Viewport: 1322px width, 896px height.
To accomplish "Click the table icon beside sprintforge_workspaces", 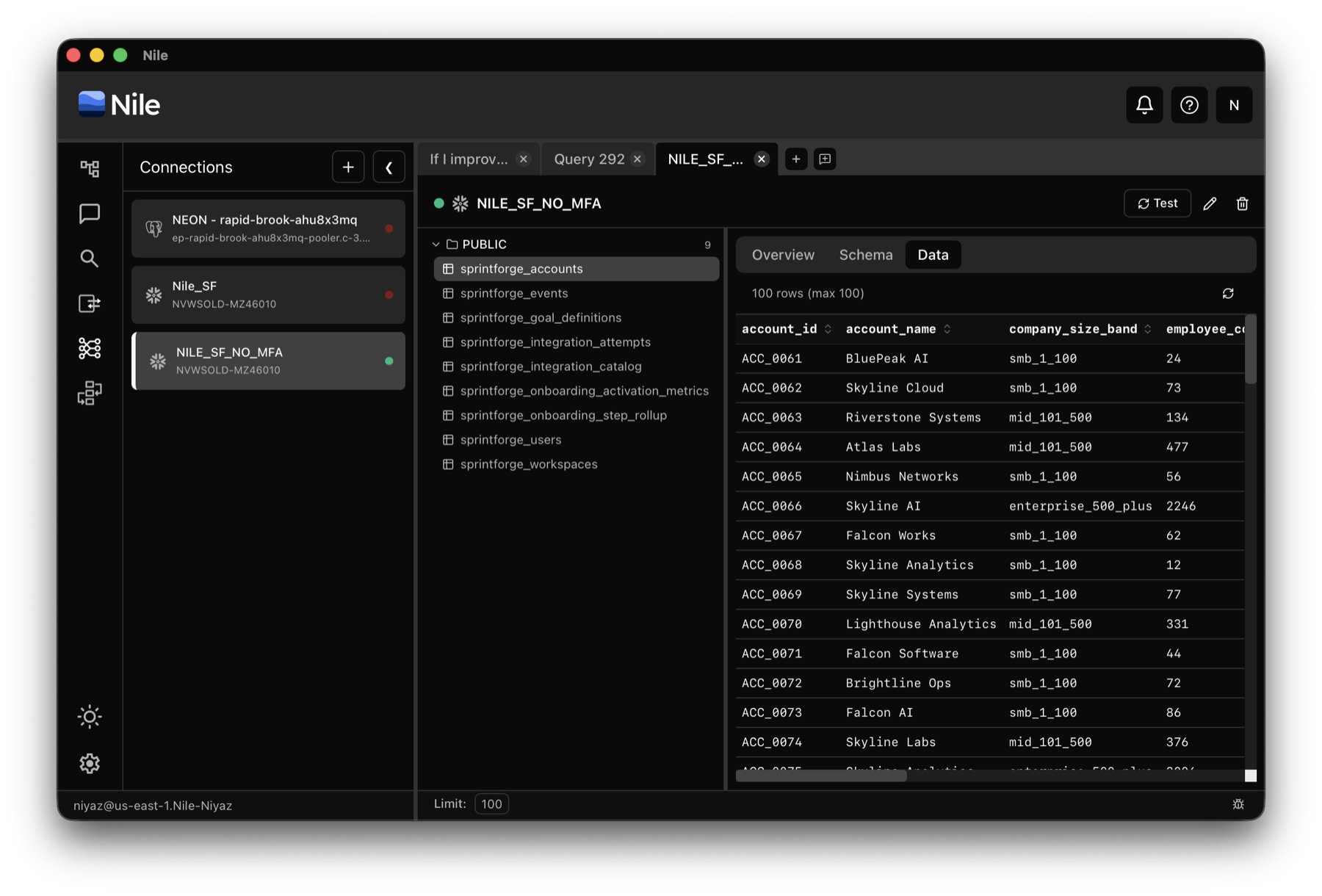I will [448, 464].
